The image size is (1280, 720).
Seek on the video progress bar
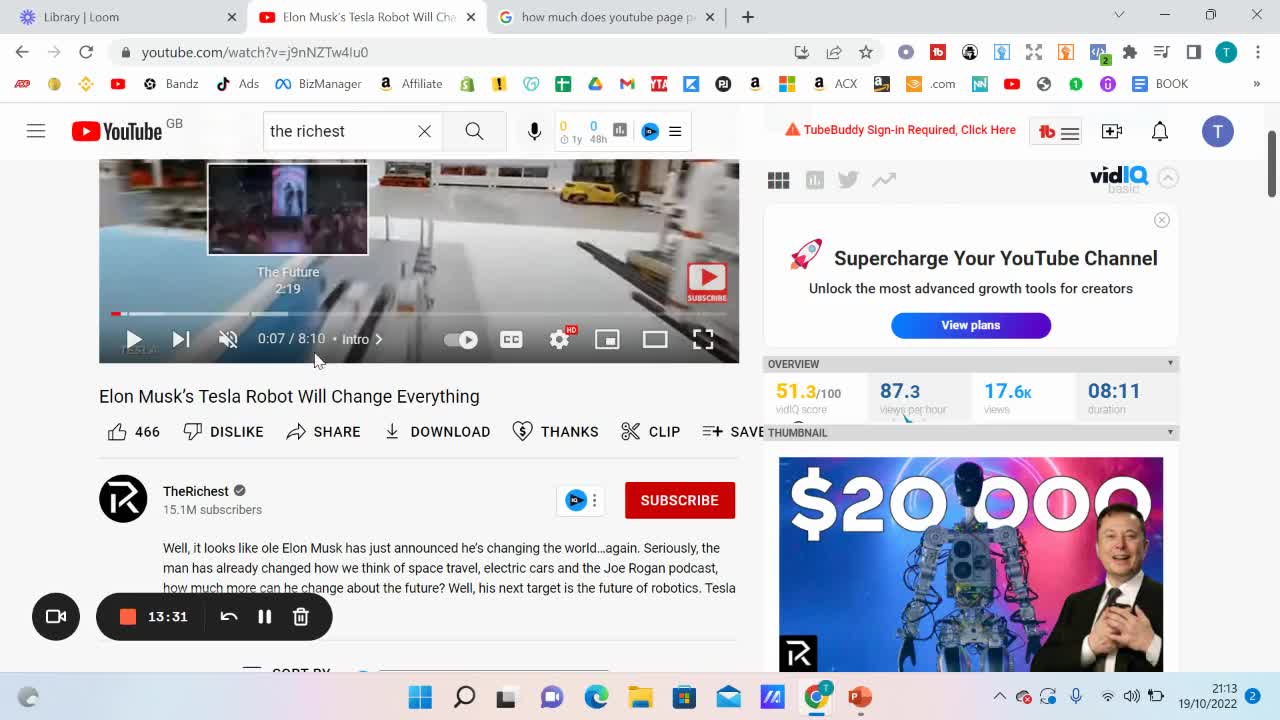click(419, 314)
